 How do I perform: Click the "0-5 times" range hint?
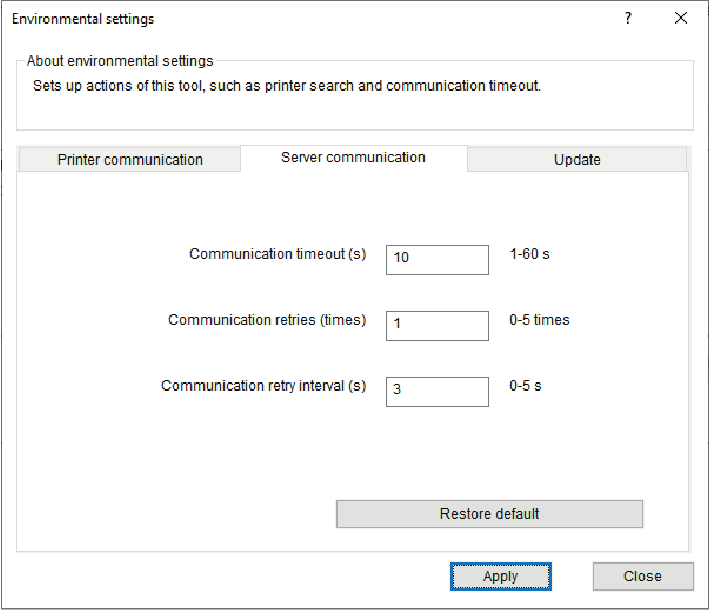point(539,321)
